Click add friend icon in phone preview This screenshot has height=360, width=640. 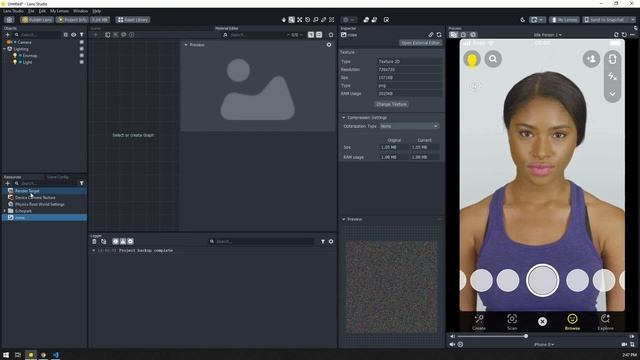(x=591, y=59)
